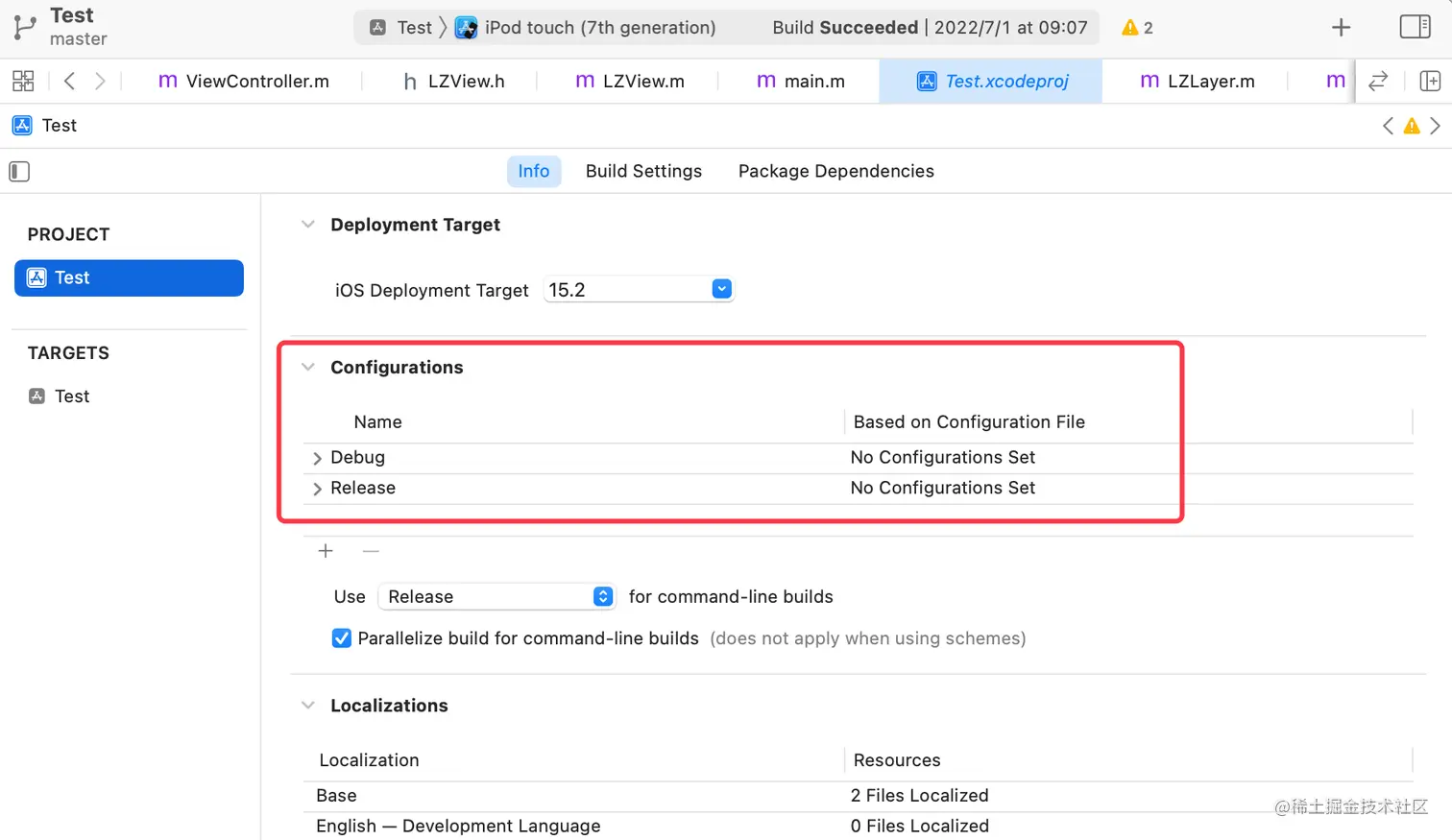Click Debug's No Configurations Set cell
This screenshot has width=1452, height=840.
(x=943, y=458)
